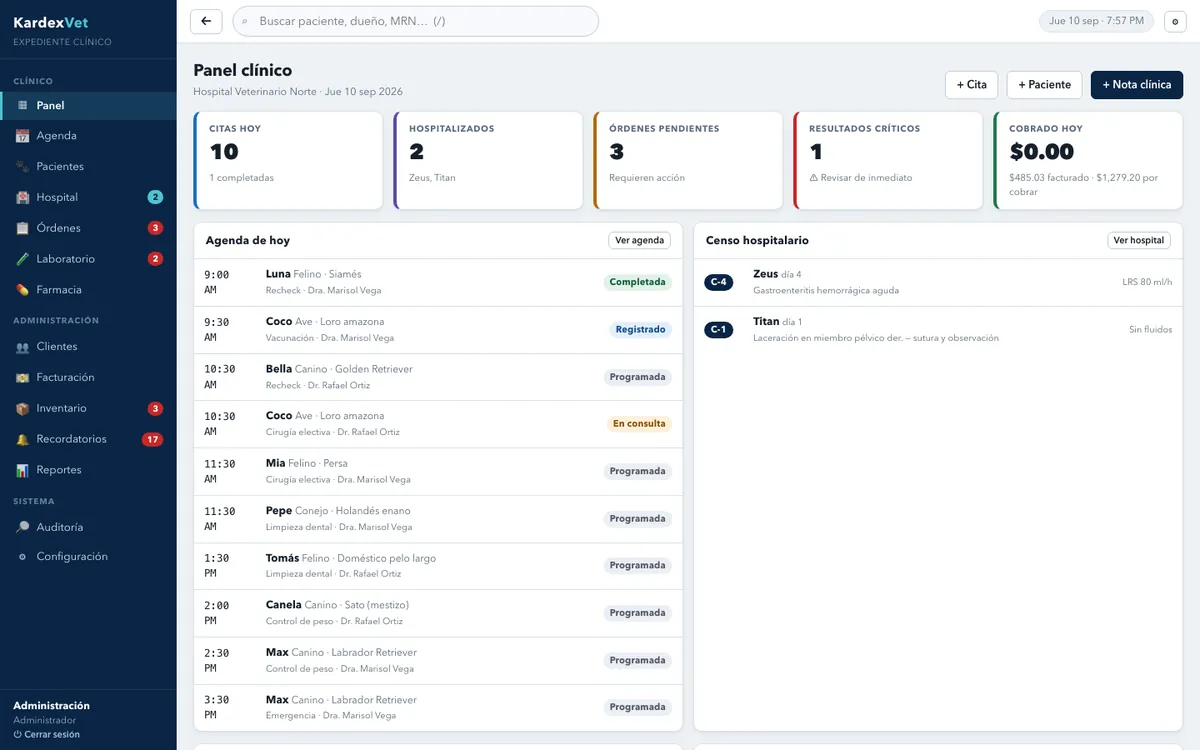Viewport: 1200px width, 750px height.
Task: Click the Farmacia pill icon
Action: click(x=23, y=290)
